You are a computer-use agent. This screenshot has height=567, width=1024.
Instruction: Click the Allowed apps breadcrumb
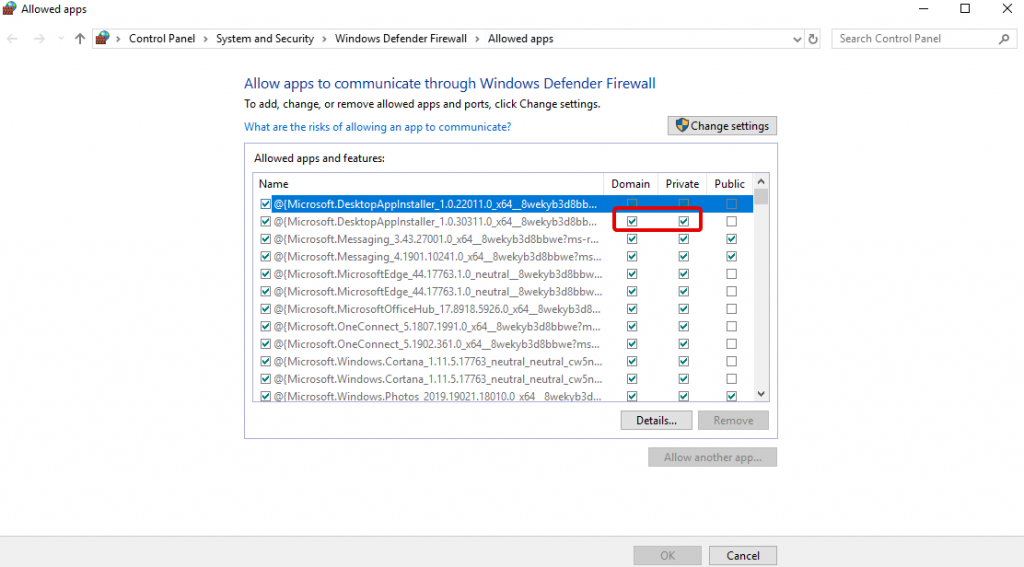click(520, 39)
